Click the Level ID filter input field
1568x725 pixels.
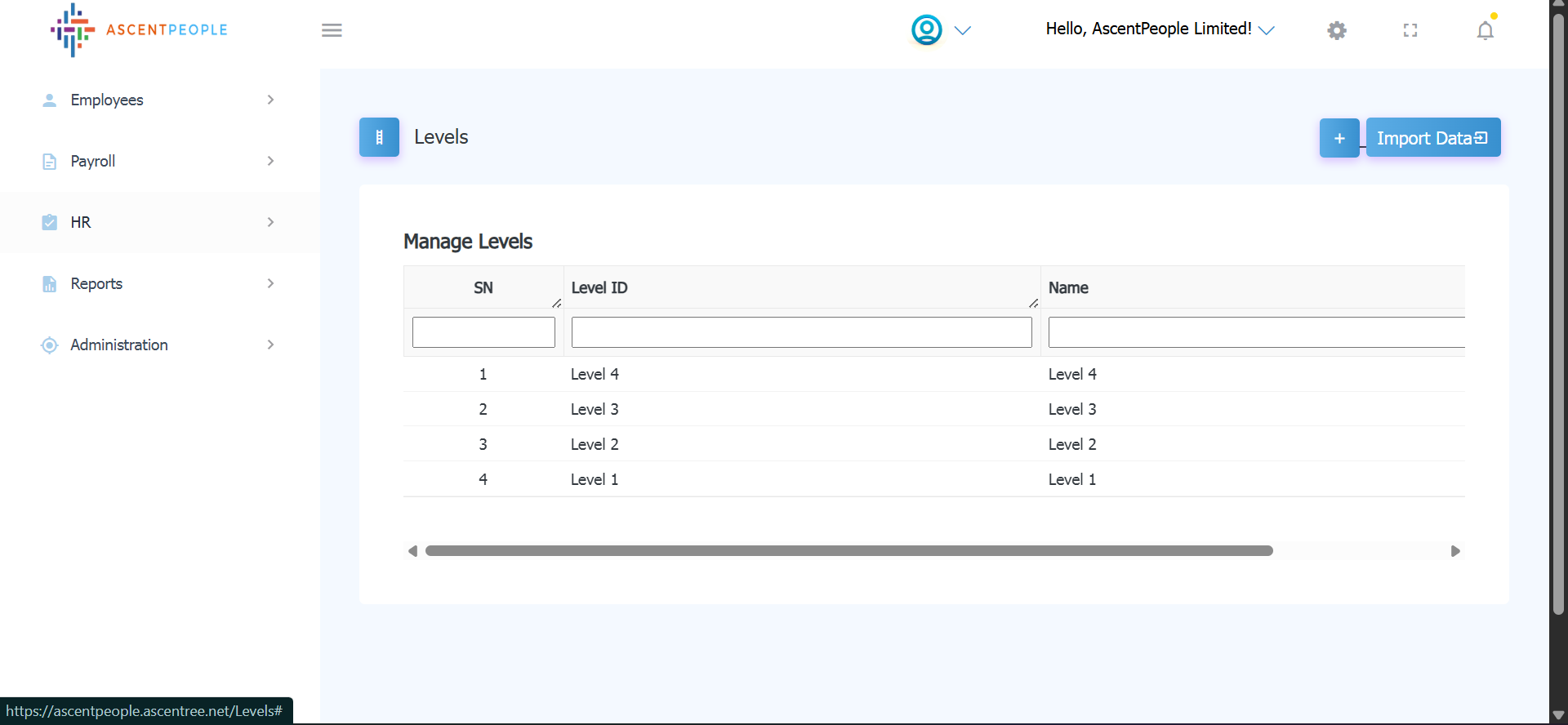click(801, 332)
